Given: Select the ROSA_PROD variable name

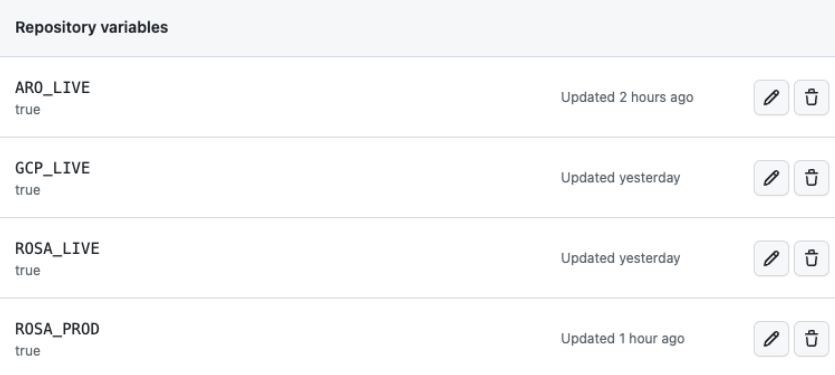Looking at the screenshot, I should (x=57, y=329).
